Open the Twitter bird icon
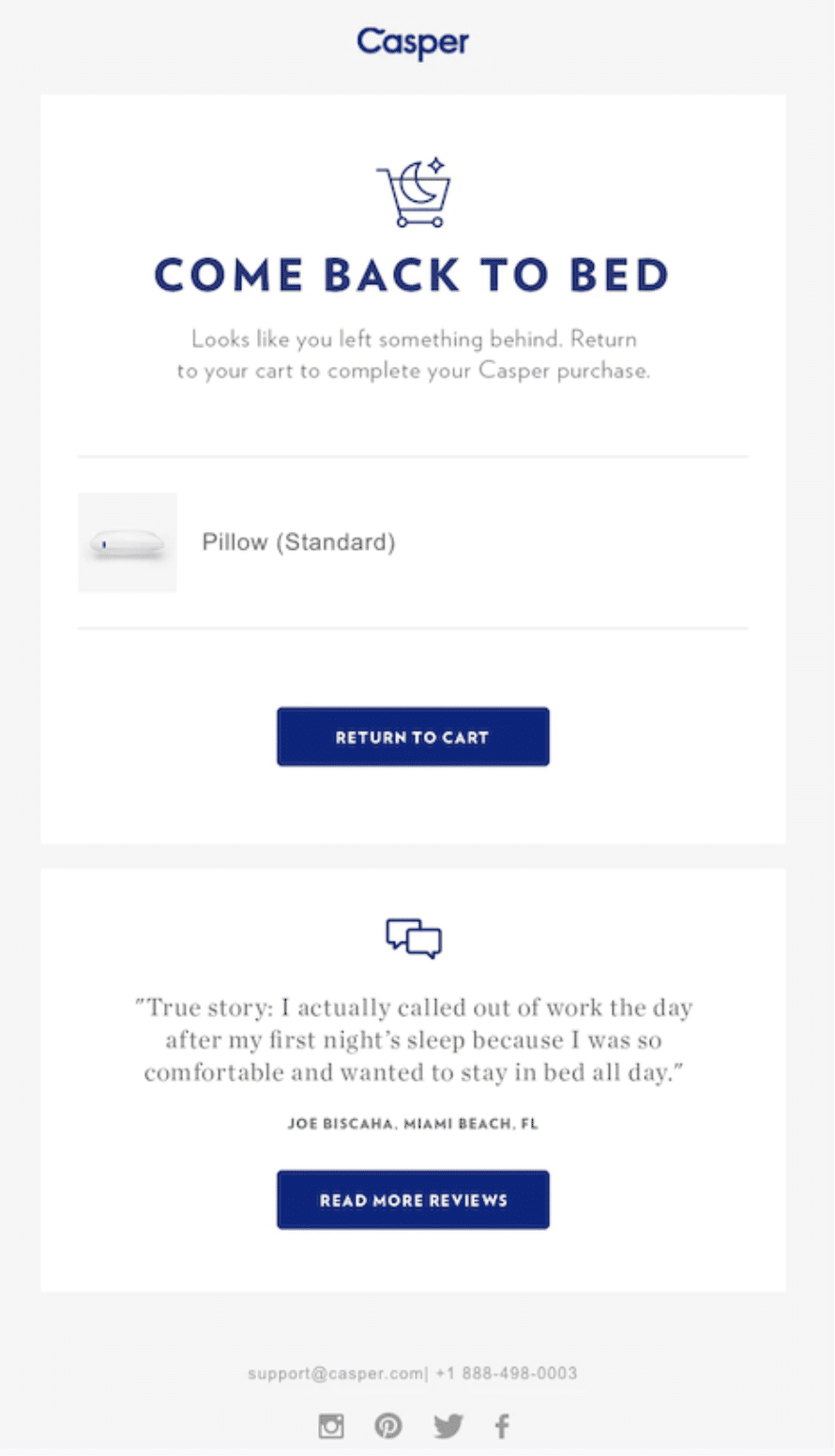Viewport: 835px width, 1456px height. coord(448,1427)
